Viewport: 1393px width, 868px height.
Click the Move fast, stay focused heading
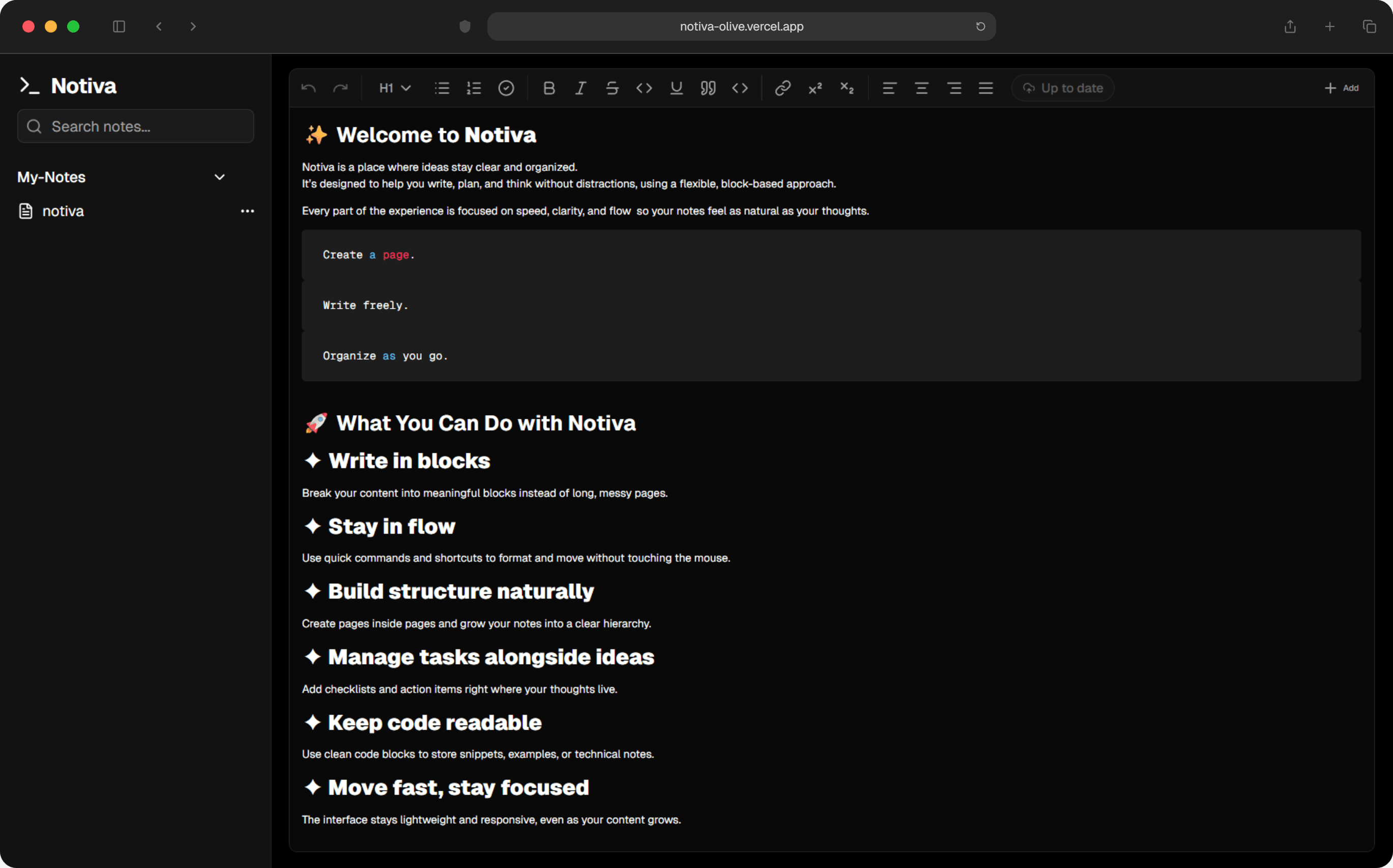[447, 788]
